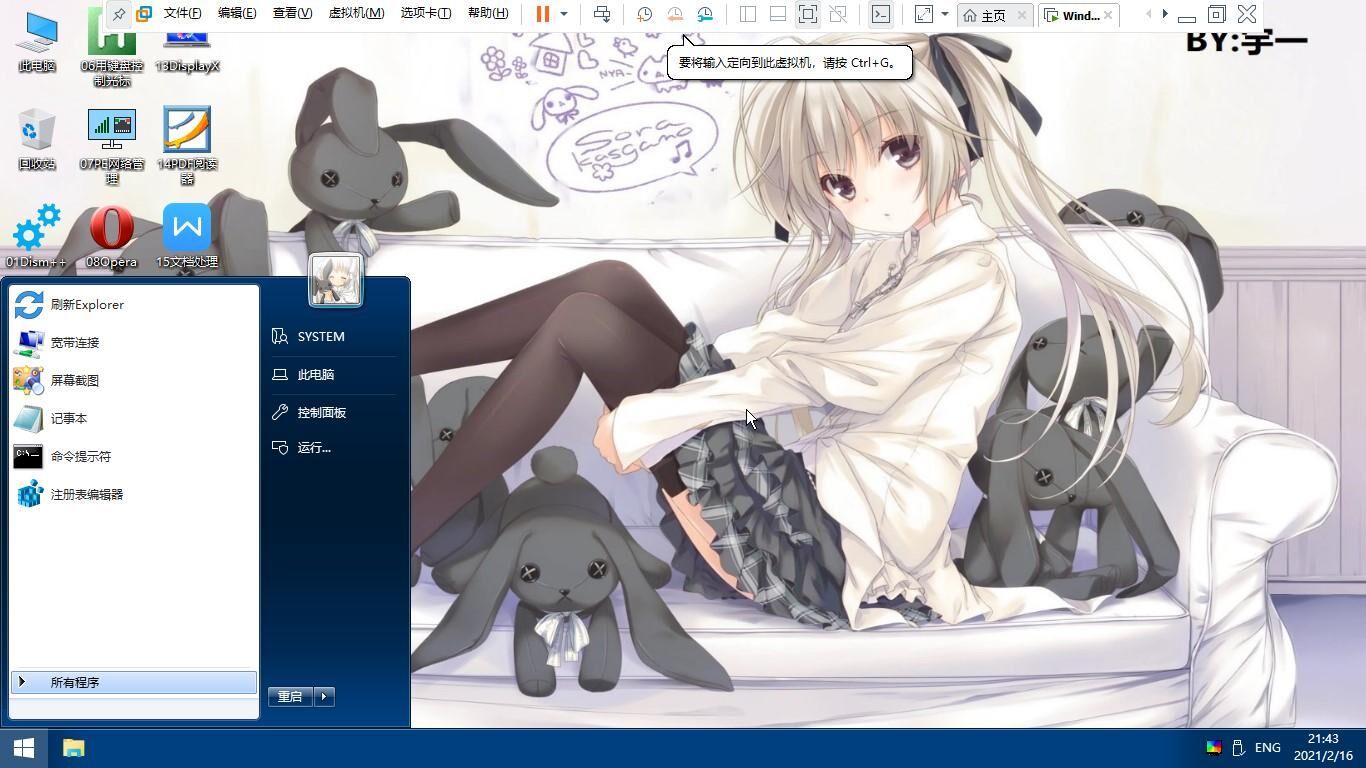Open Registry Editor (注册表编辑器) from Start menu

(87, 494)
